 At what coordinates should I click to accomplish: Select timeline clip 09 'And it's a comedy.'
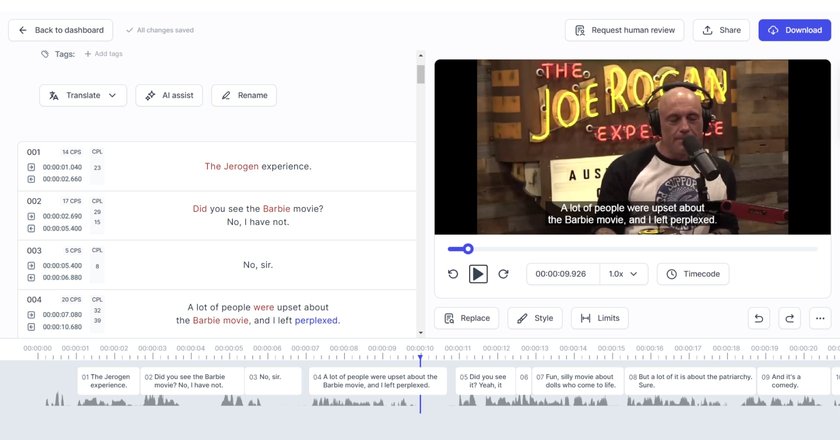[x=794, y=381]
